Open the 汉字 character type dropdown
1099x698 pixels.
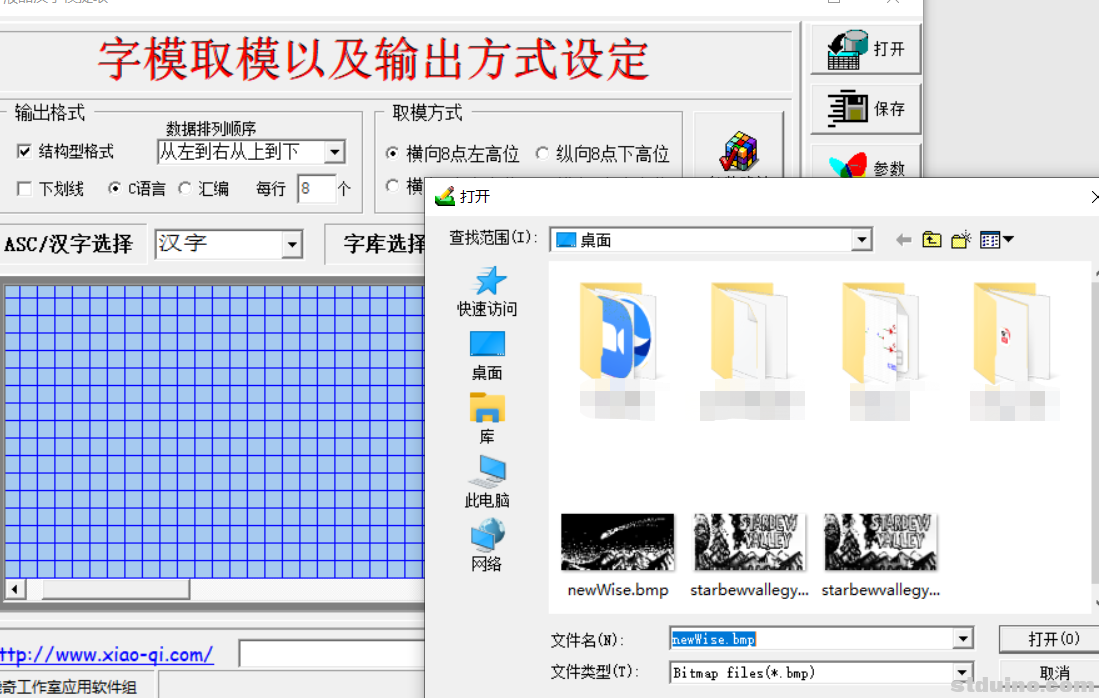pos(293,244)
